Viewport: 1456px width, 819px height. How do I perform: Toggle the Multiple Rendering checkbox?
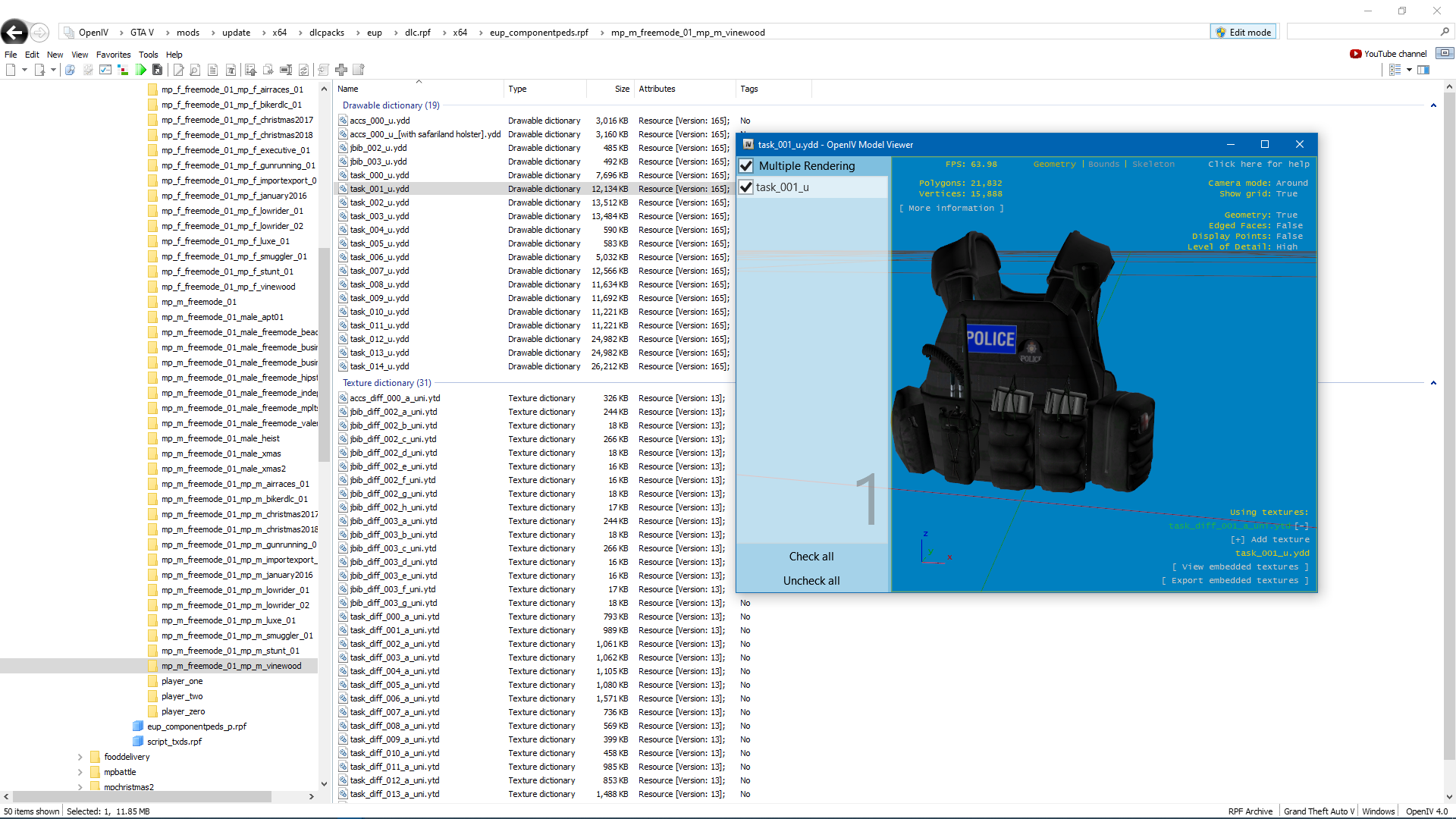[746, 166]
